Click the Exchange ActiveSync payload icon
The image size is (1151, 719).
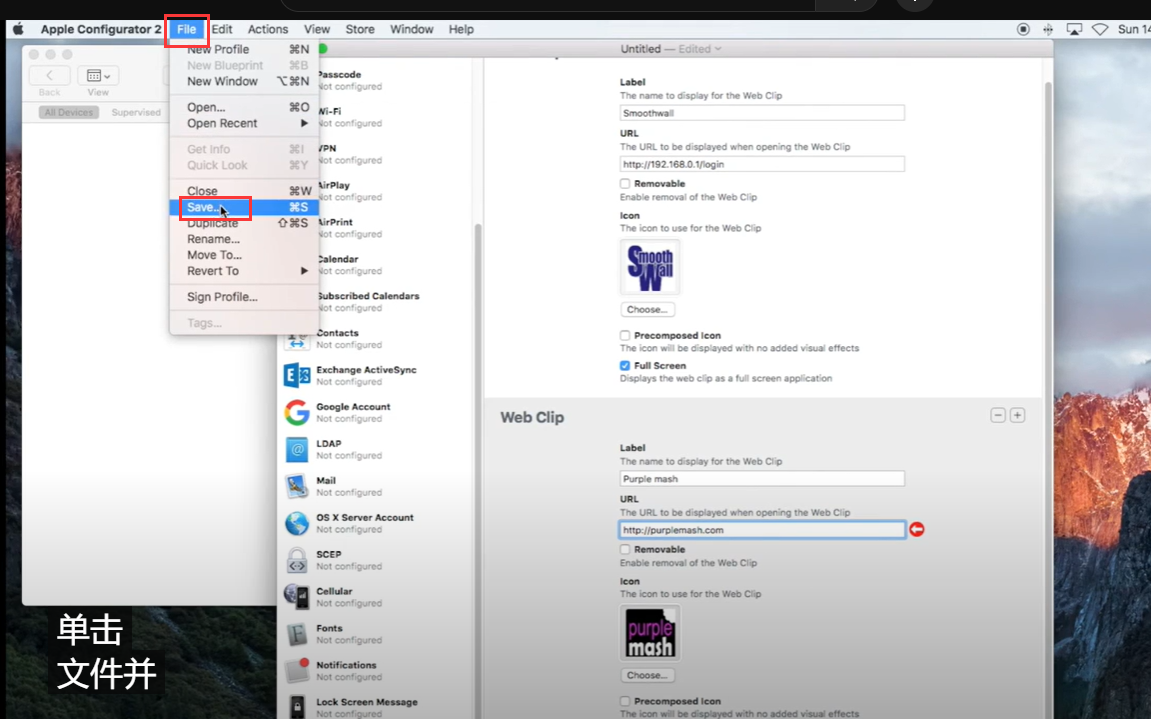[297, 375]
